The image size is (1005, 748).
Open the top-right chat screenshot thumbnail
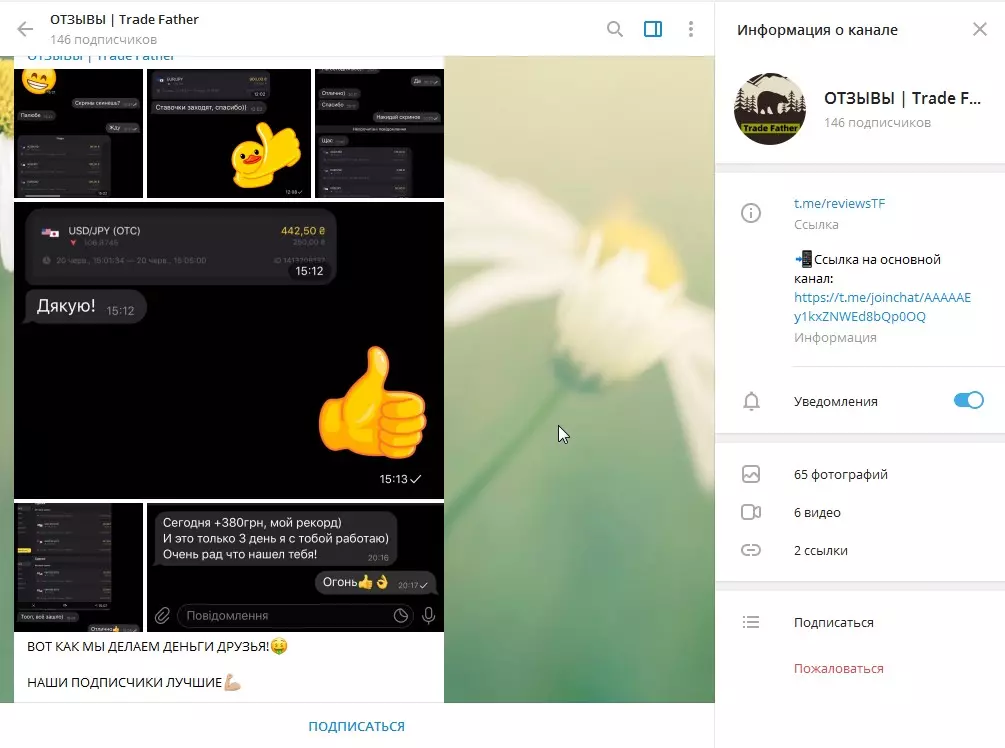click(379, 133)
